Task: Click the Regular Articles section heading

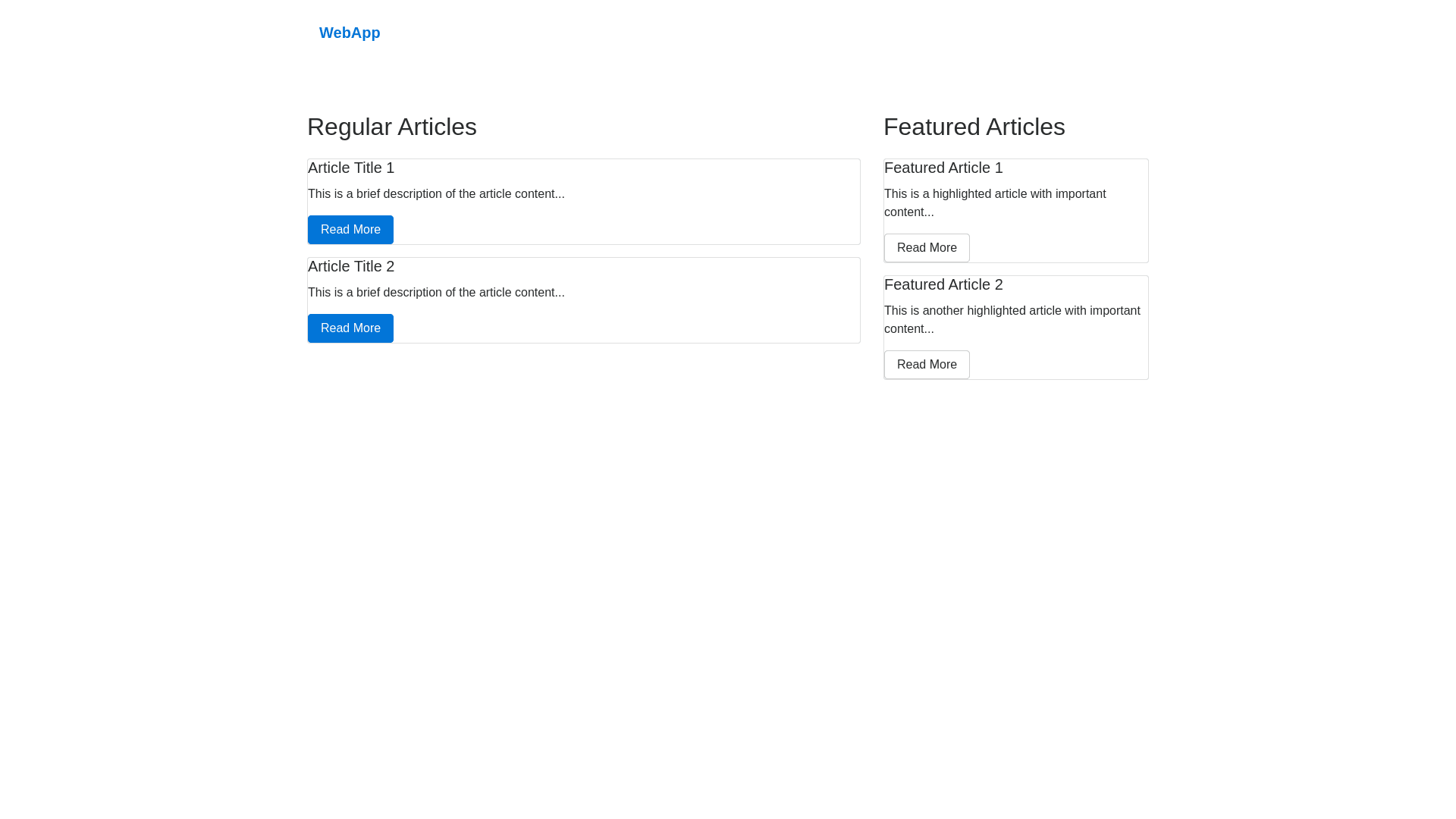Action: pos(392,127)
